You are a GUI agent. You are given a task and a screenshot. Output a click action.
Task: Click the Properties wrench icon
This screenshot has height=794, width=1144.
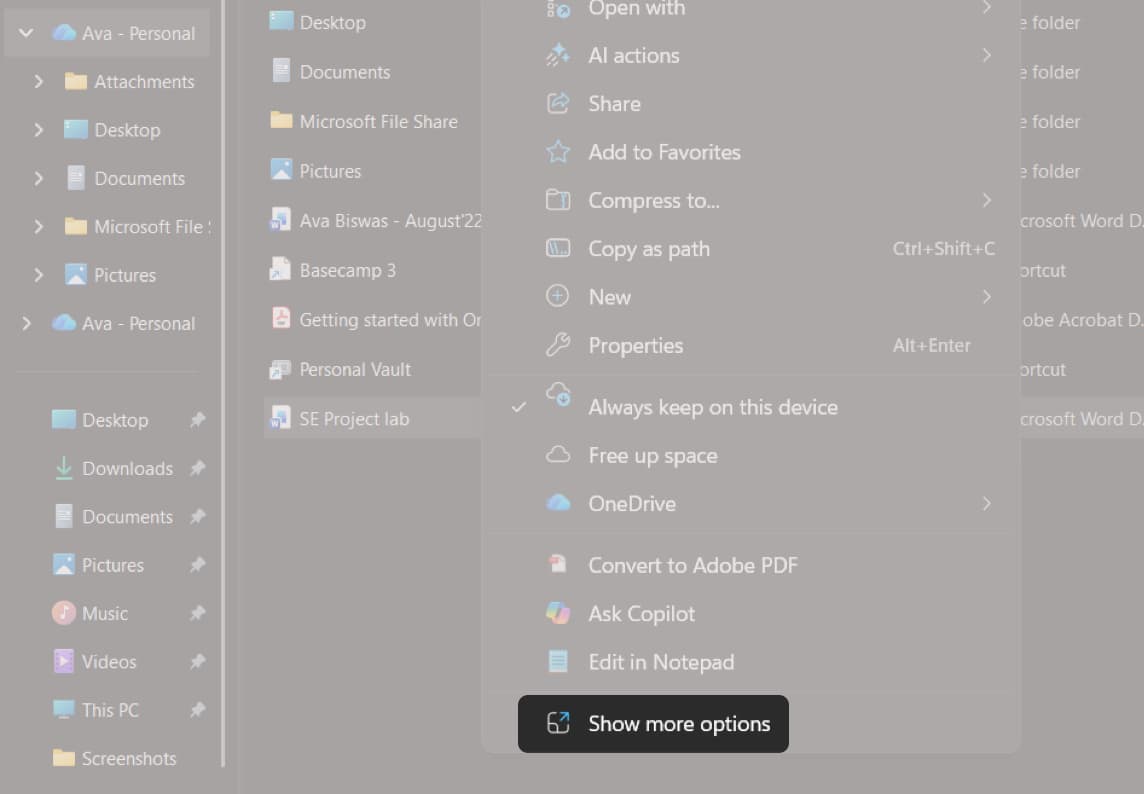pos(558,344)
